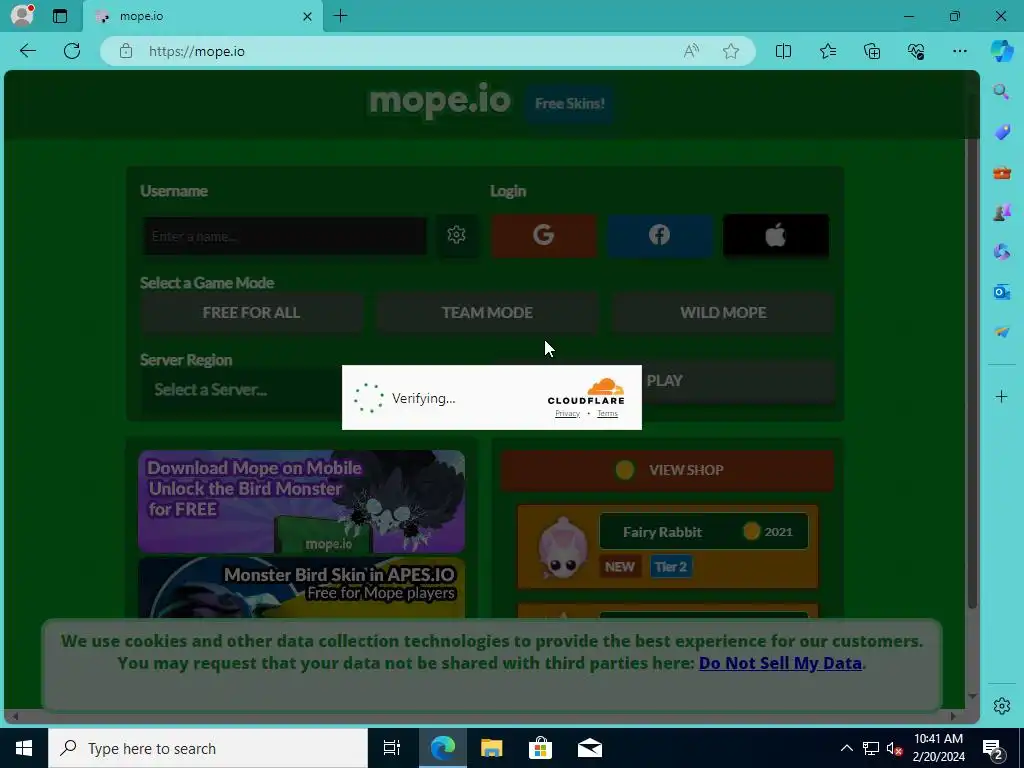Open sidebar Microsoft 365 icon
Screen dimensions: 1024x768
1001,251
